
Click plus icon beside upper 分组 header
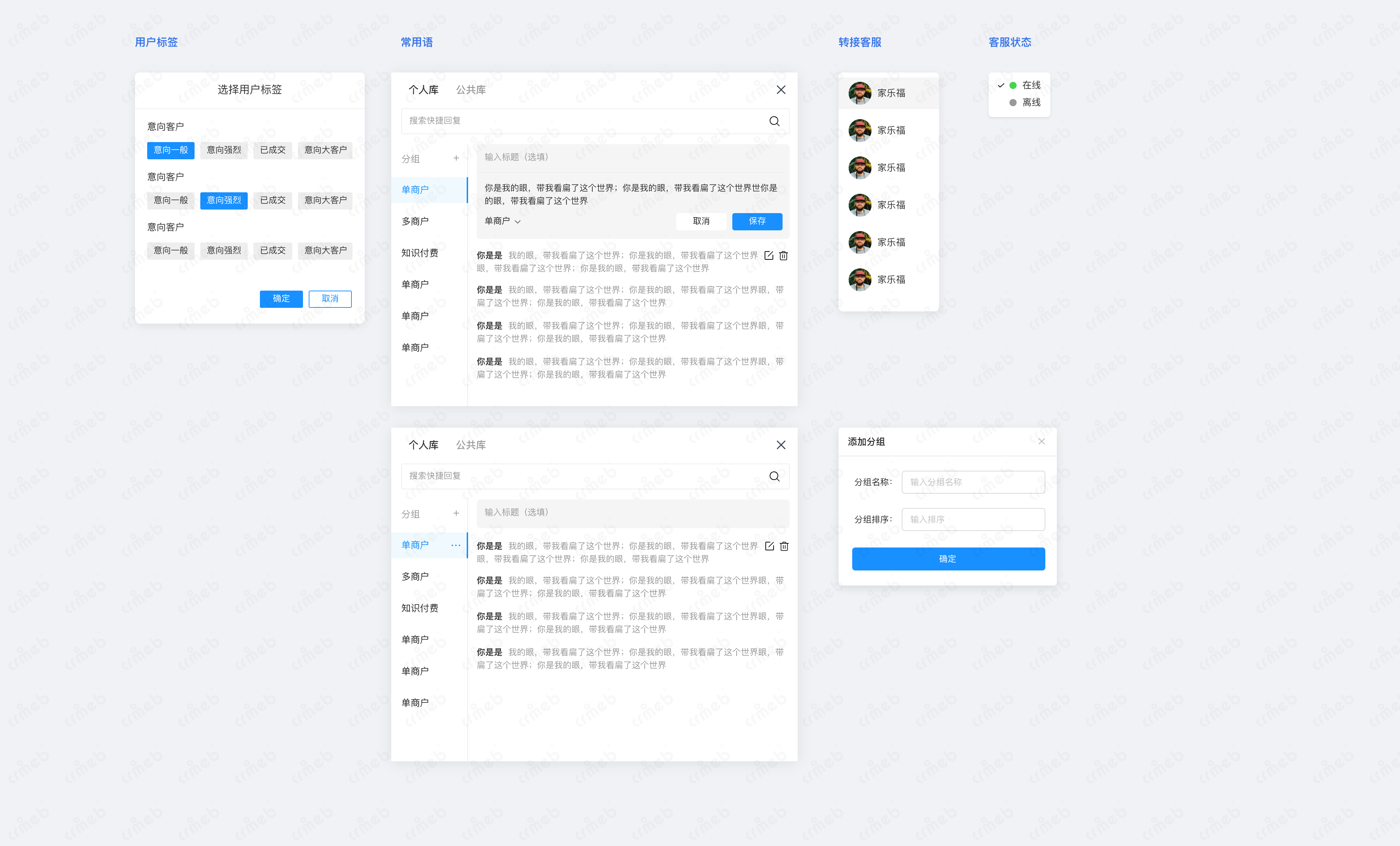point(456,159)
